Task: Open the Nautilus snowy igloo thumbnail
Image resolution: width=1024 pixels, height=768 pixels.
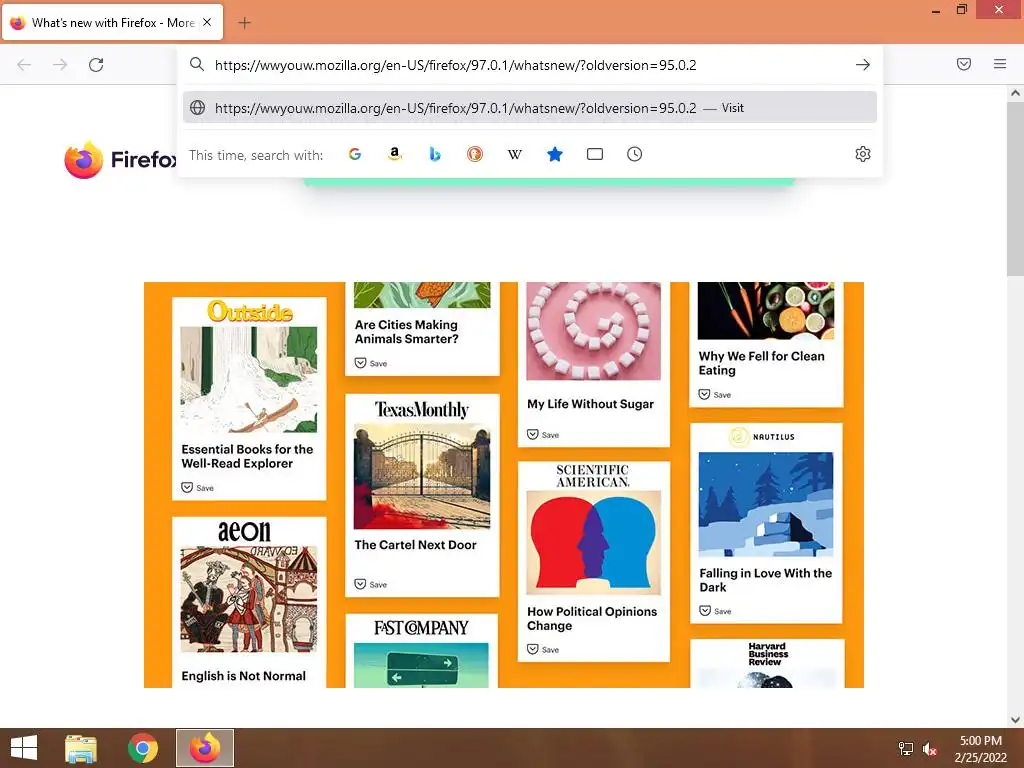Action: [766, 504]
